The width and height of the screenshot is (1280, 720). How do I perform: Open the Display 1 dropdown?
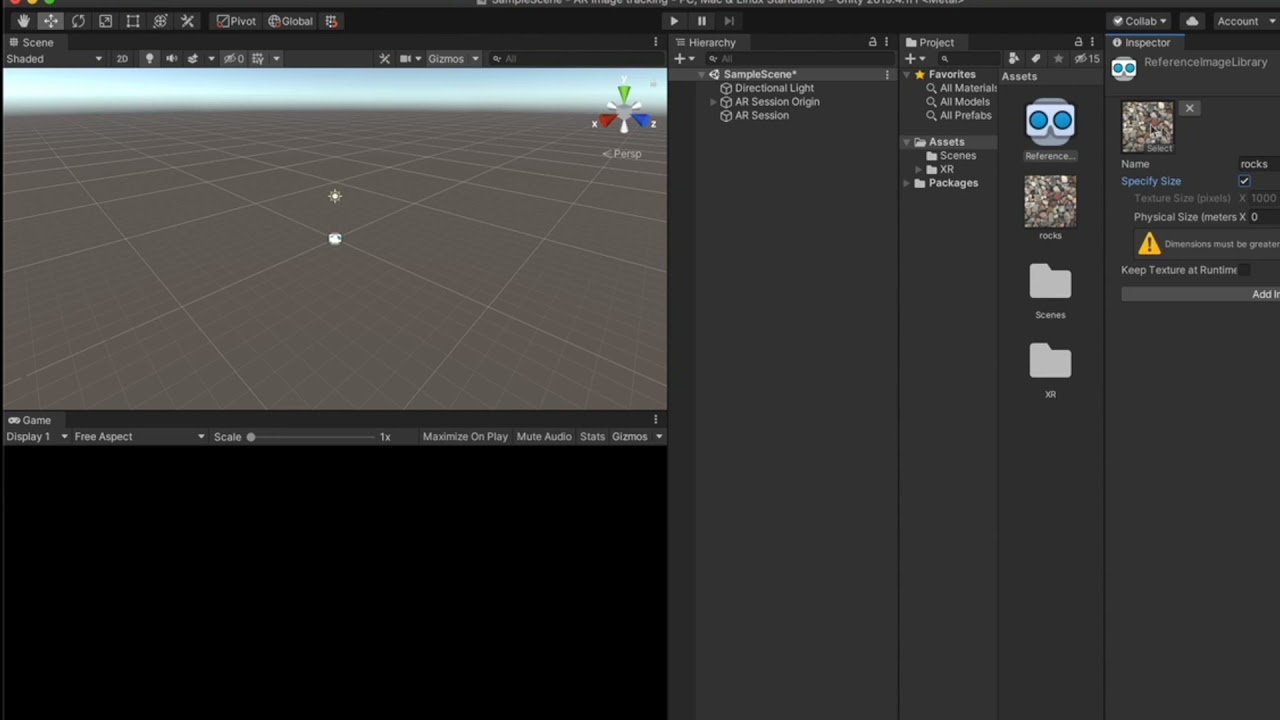click(37, 436)
